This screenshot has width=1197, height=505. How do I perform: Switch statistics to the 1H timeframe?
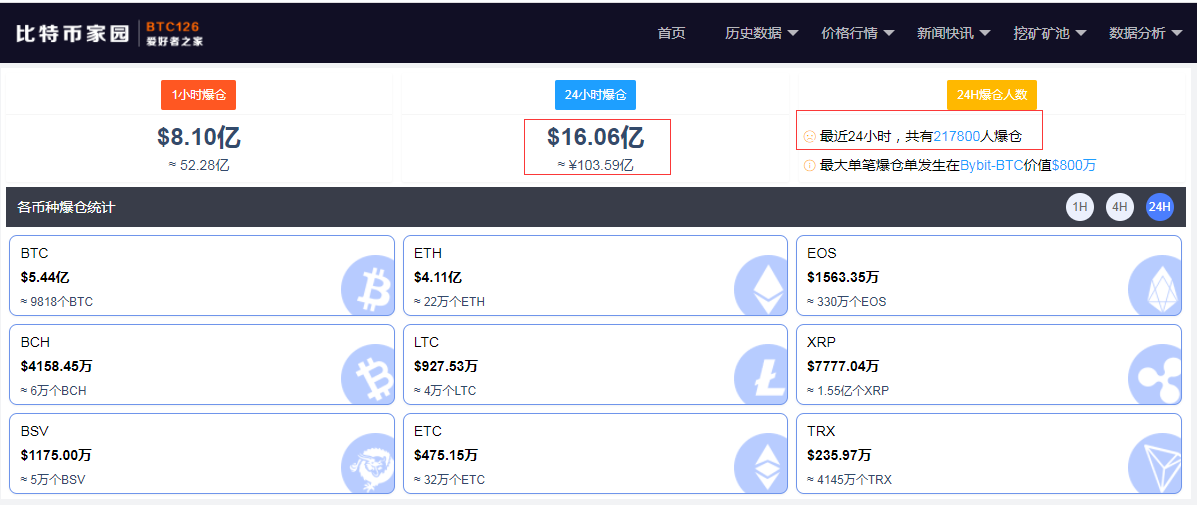coord(1080,207)
